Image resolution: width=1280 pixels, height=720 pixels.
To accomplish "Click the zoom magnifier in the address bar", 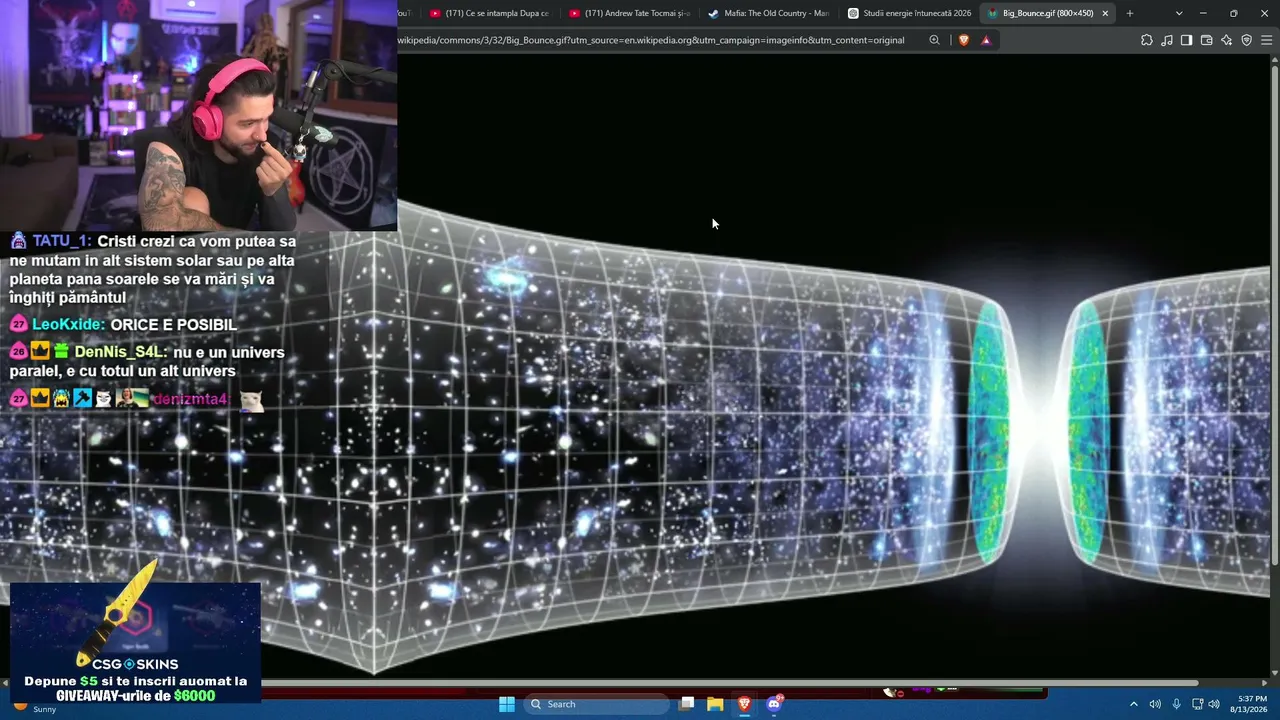I will (x=934, y=40).
